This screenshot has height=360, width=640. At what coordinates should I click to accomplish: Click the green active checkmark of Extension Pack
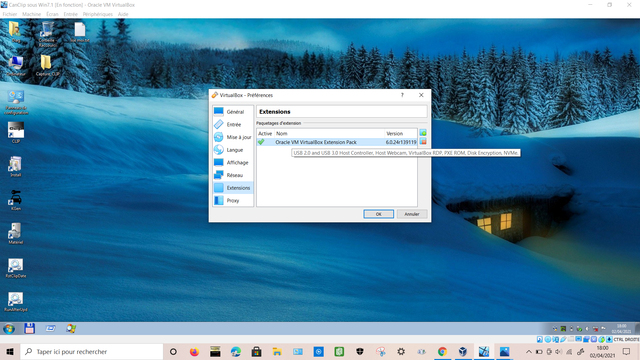pos(261,142)
